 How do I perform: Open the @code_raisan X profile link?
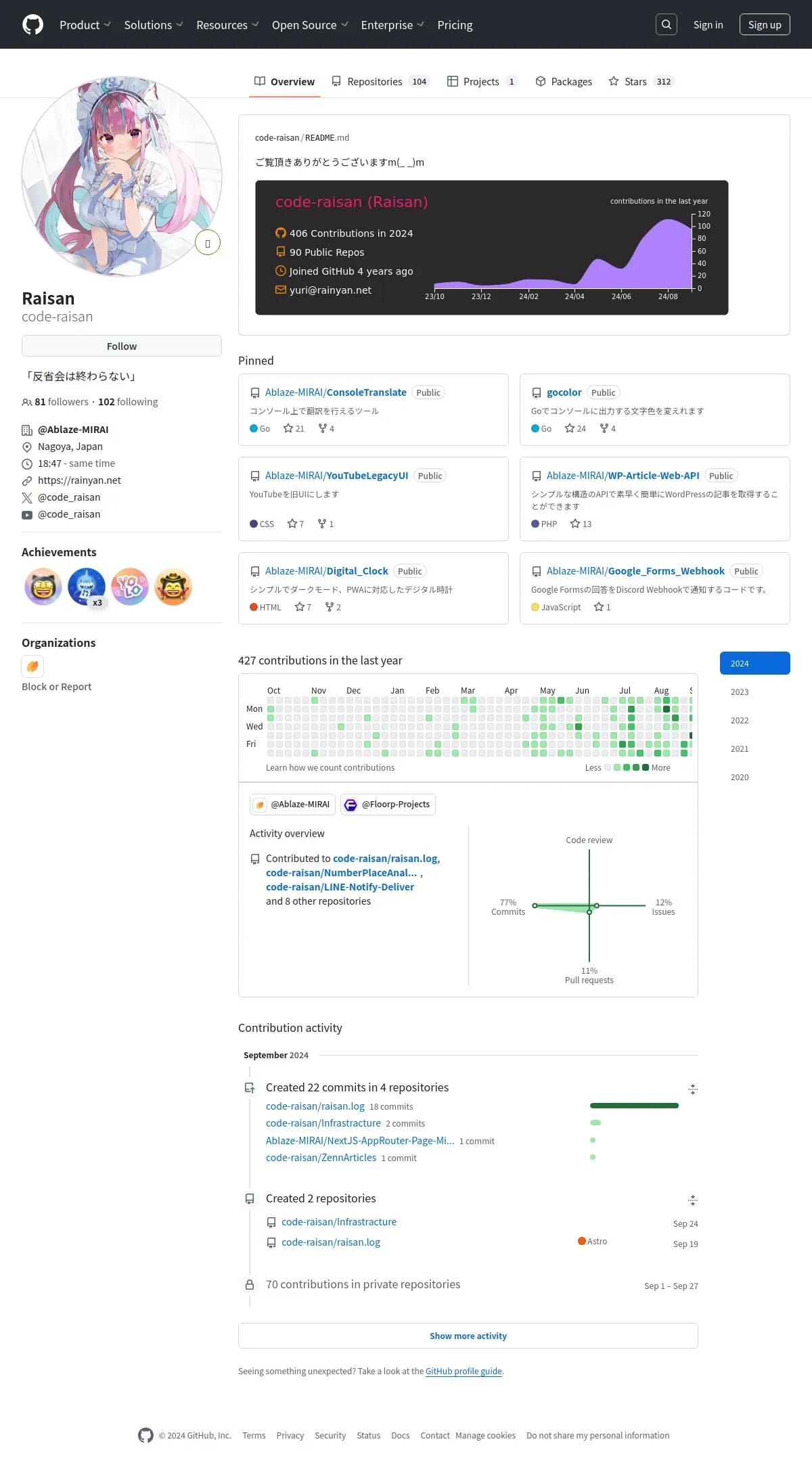click(x=69, y=497)
